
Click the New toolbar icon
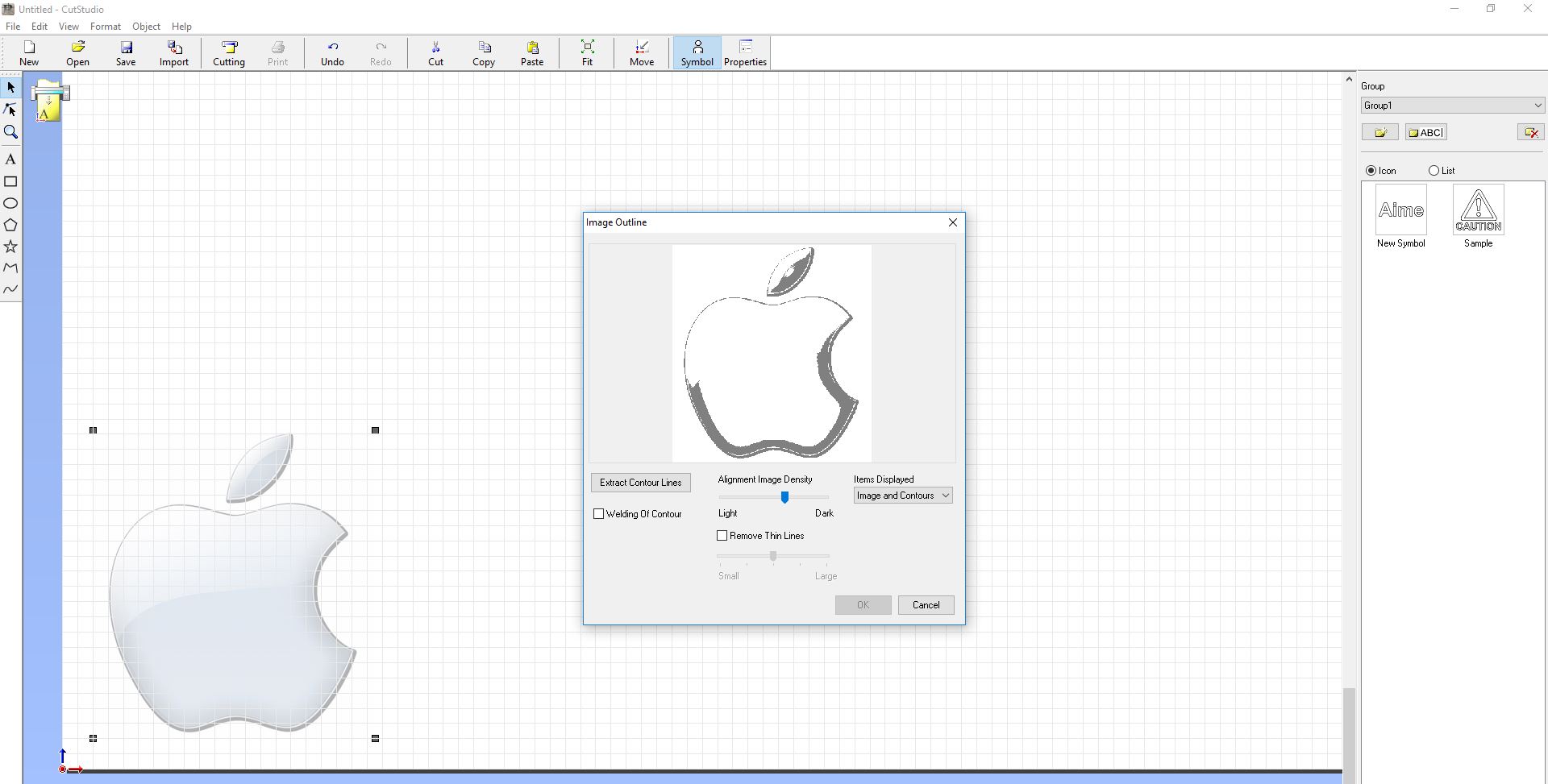pyautogui.click(x=29, y=53)
